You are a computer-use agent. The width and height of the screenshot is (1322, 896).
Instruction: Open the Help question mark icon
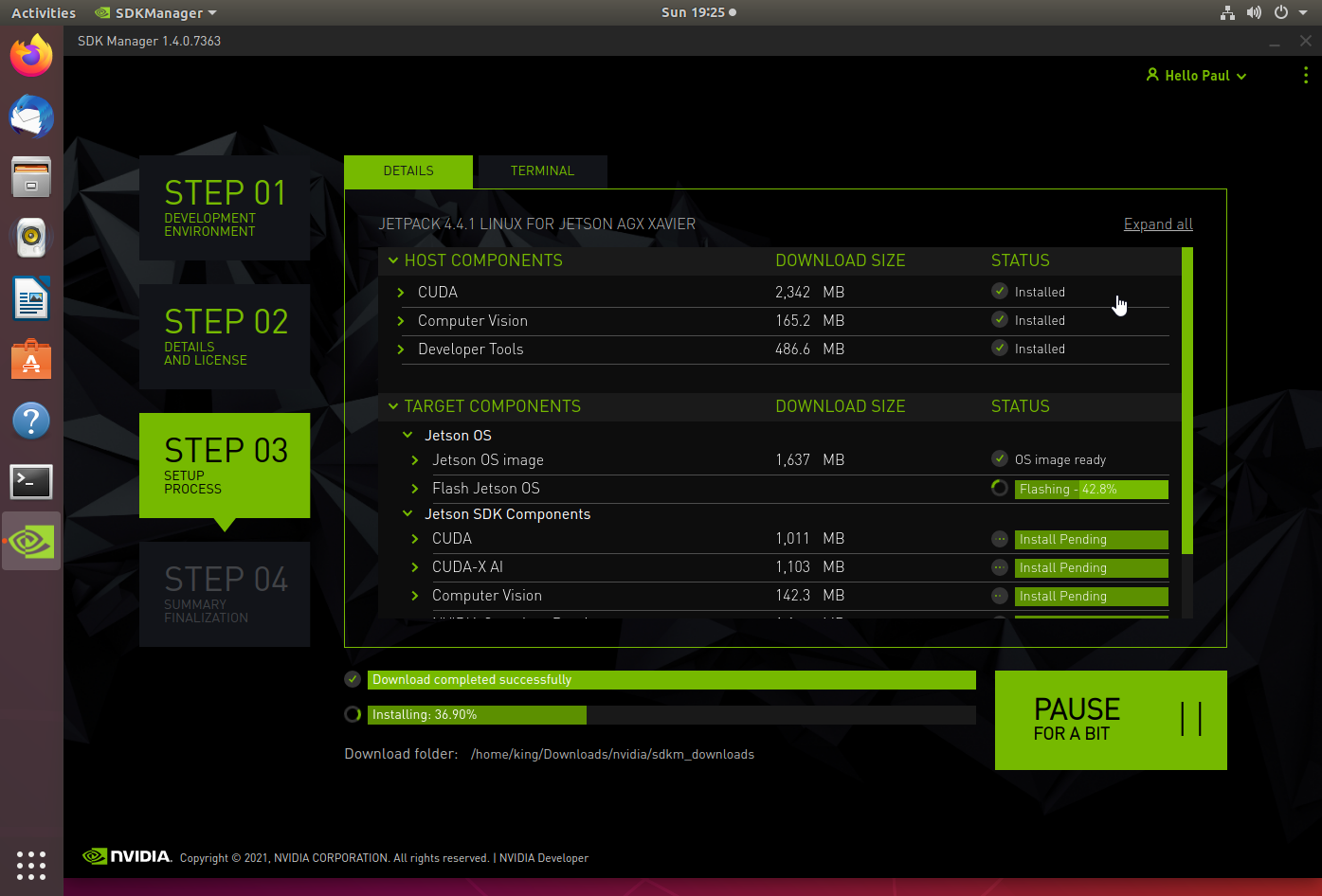point(31,421)
